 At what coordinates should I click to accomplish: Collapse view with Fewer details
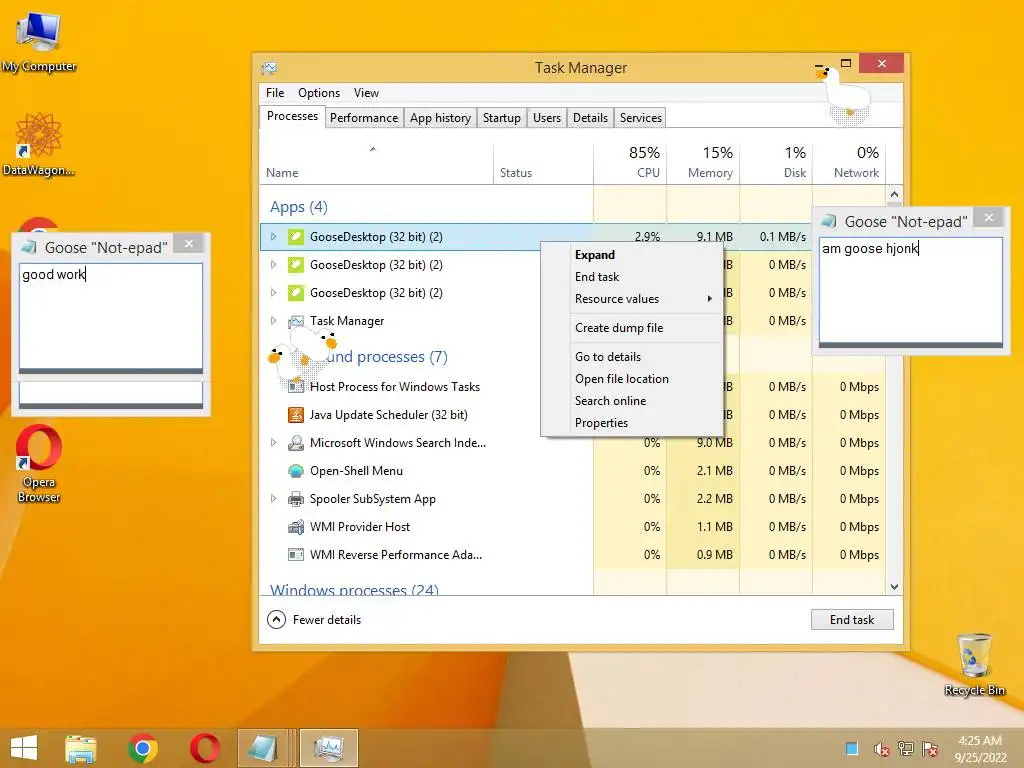click(x=314, y=620)
